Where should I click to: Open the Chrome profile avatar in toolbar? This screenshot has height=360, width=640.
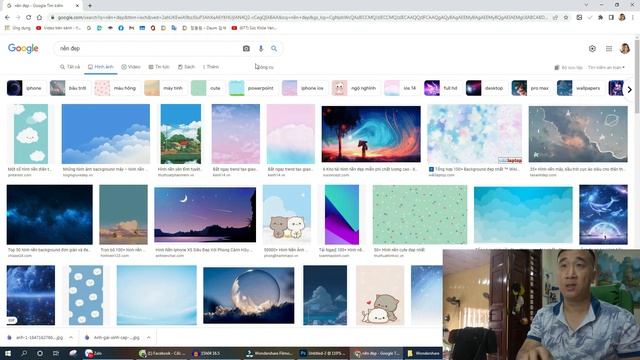tap(622, 17)
